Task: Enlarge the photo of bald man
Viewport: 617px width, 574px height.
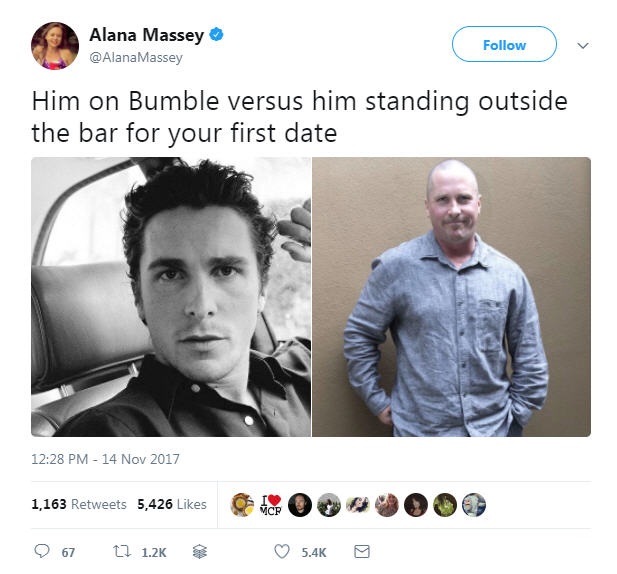Action: point(451,297)
